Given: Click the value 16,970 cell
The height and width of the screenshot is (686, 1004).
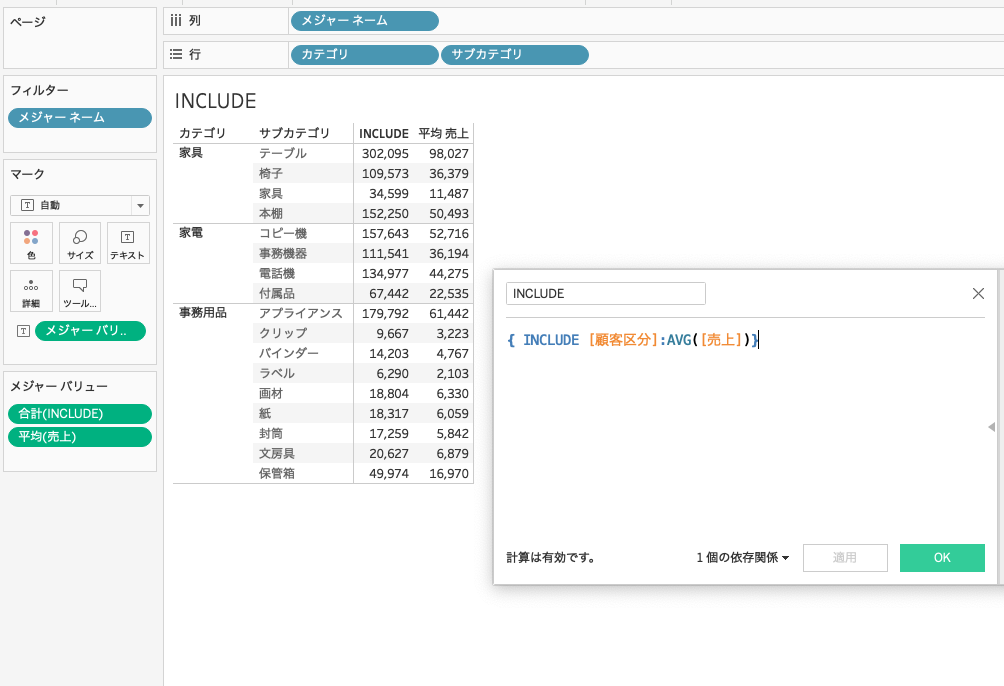Looking at the screenshot, I should click(449, 473).
